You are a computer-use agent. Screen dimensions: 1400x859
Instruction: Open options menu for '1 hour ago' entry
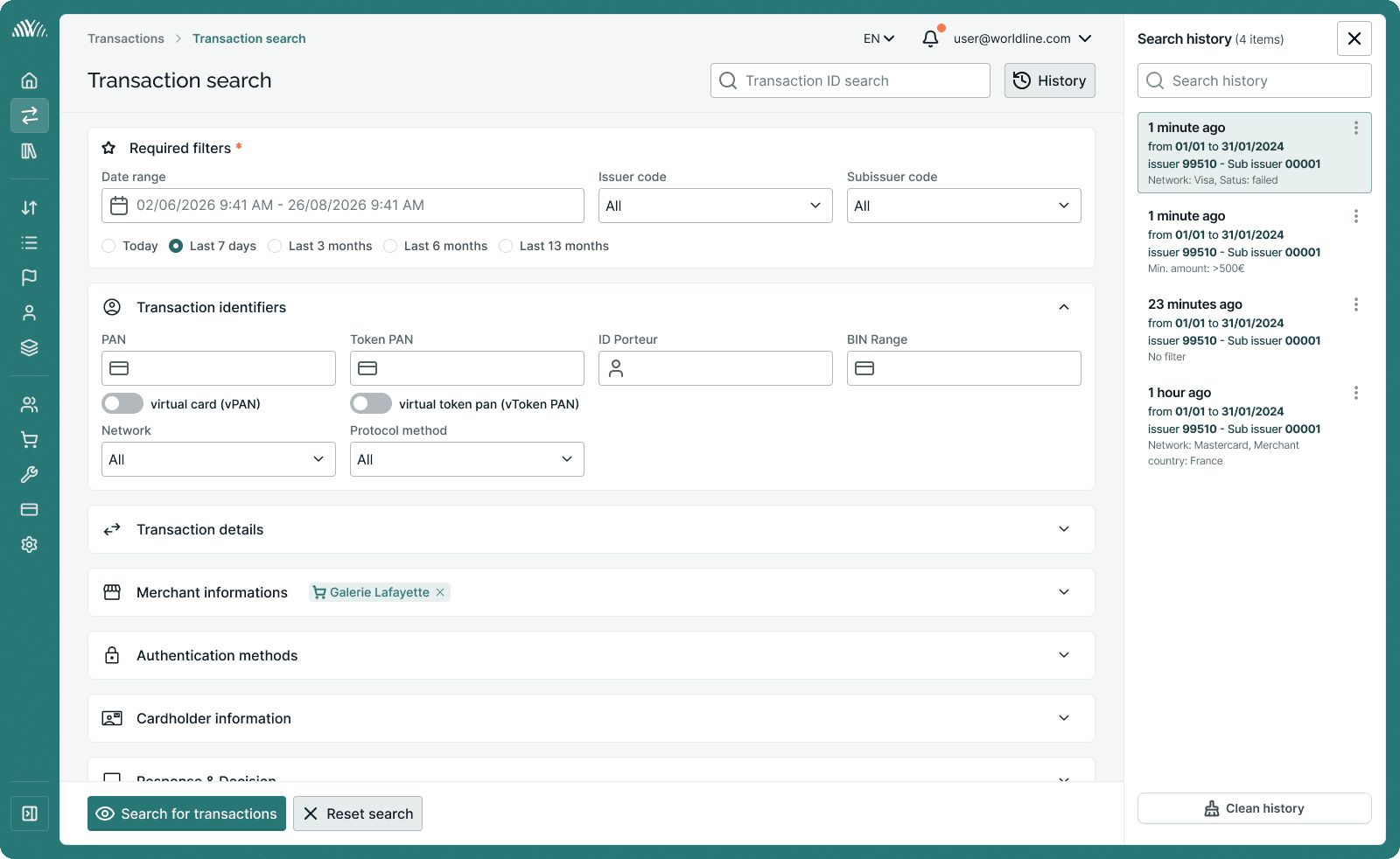click(1356, 393)
